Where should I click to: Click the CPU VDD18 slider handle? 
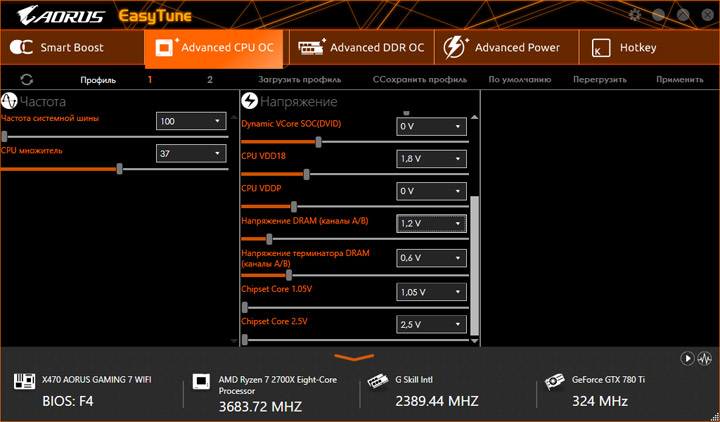pyautogui.click(x=306, y=174)
